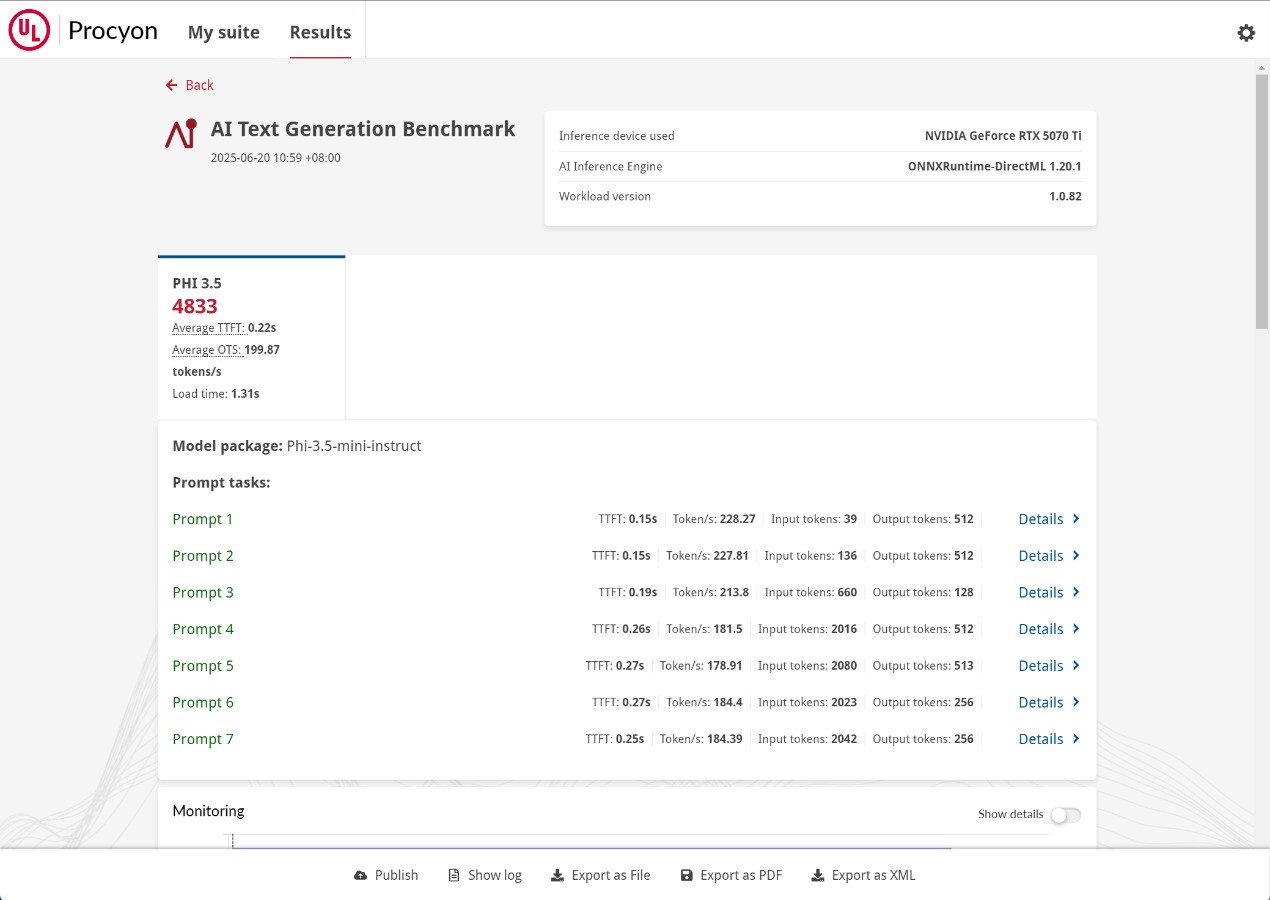
Task: Click Prompt 3 TTFT 0.19s value
Action: (643, 592)
